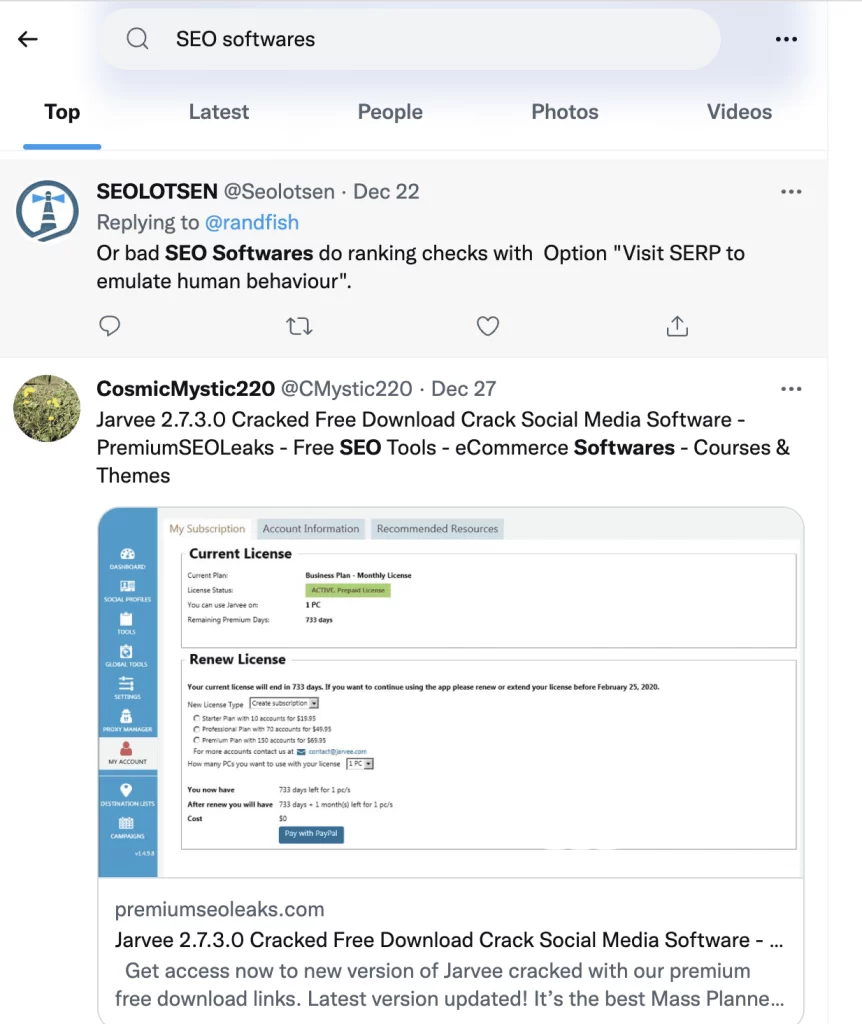Click the @randfish mention link
The width and height of the screenshot is (862, 1024).
coord(252,223)
